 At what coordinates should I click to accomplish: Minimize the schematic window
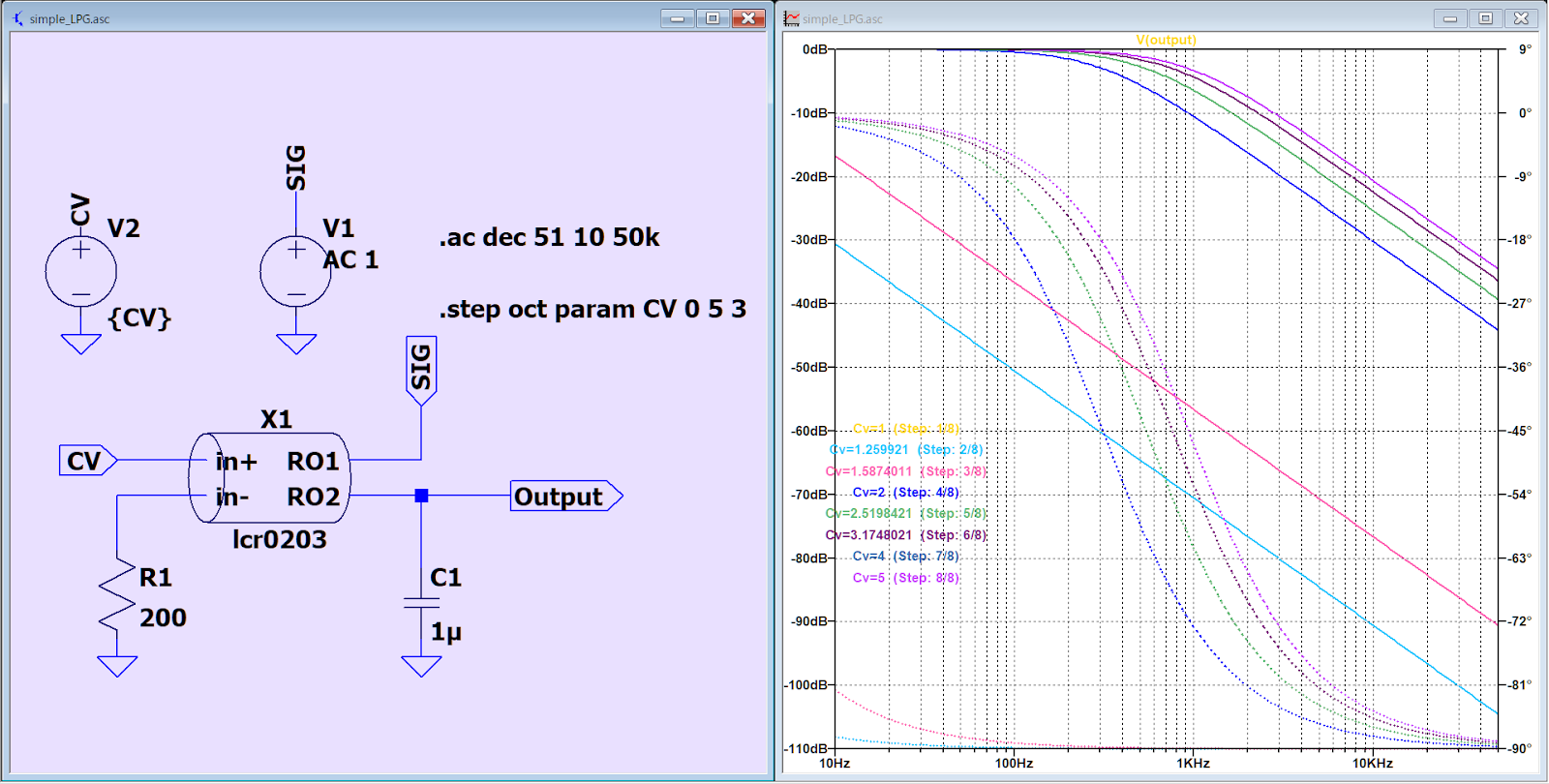point(677,18)
